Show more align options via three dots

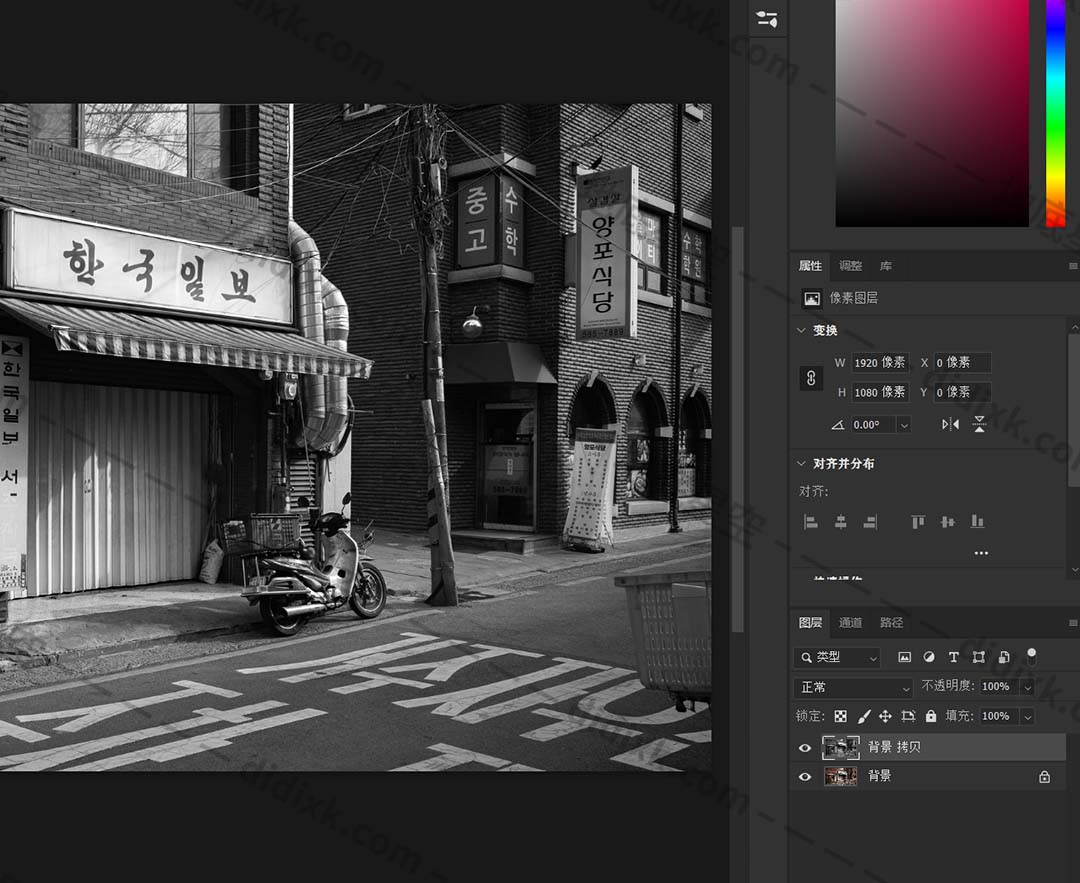coord(982,552)
